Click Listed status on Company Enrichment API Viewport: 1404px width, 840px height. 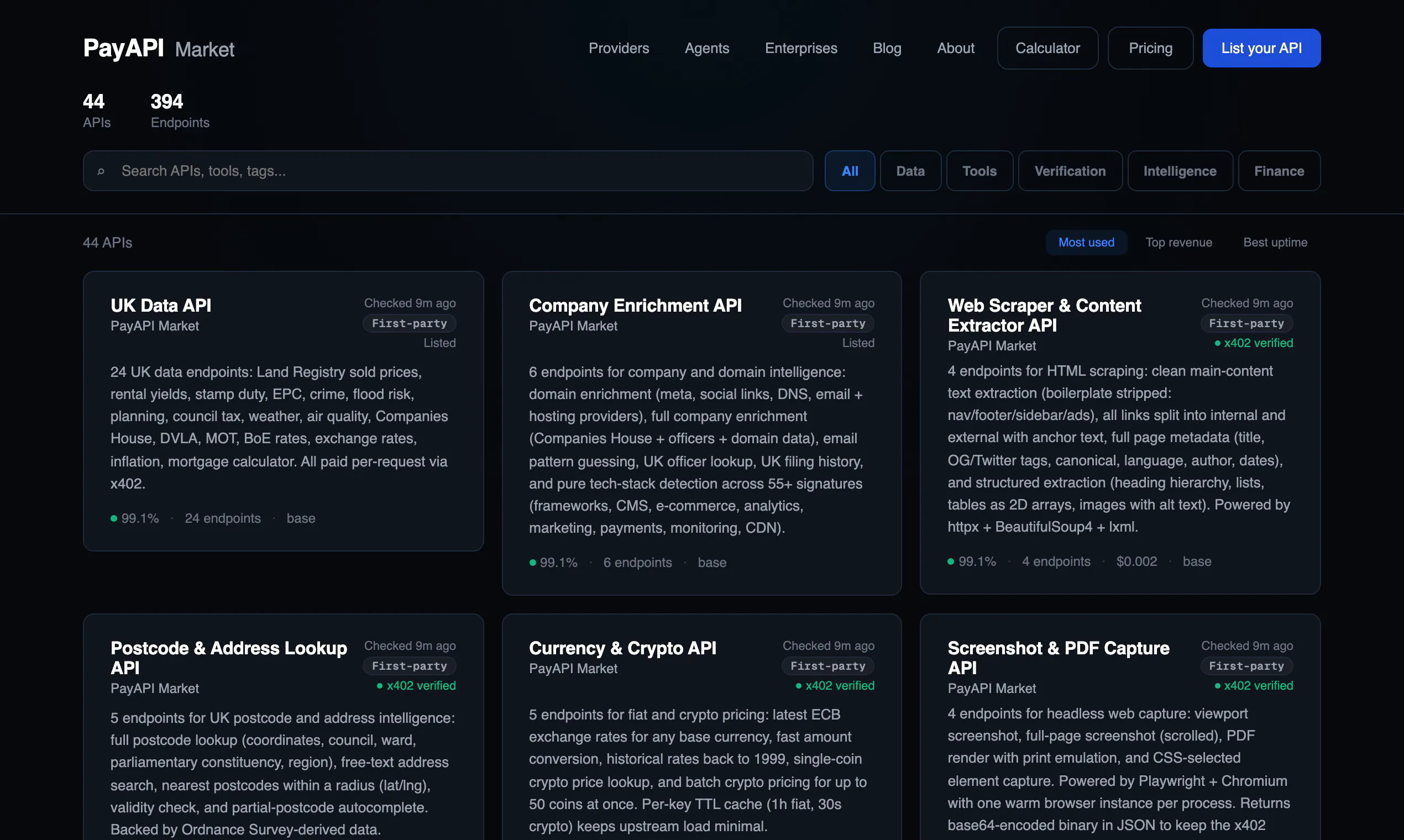858,343
